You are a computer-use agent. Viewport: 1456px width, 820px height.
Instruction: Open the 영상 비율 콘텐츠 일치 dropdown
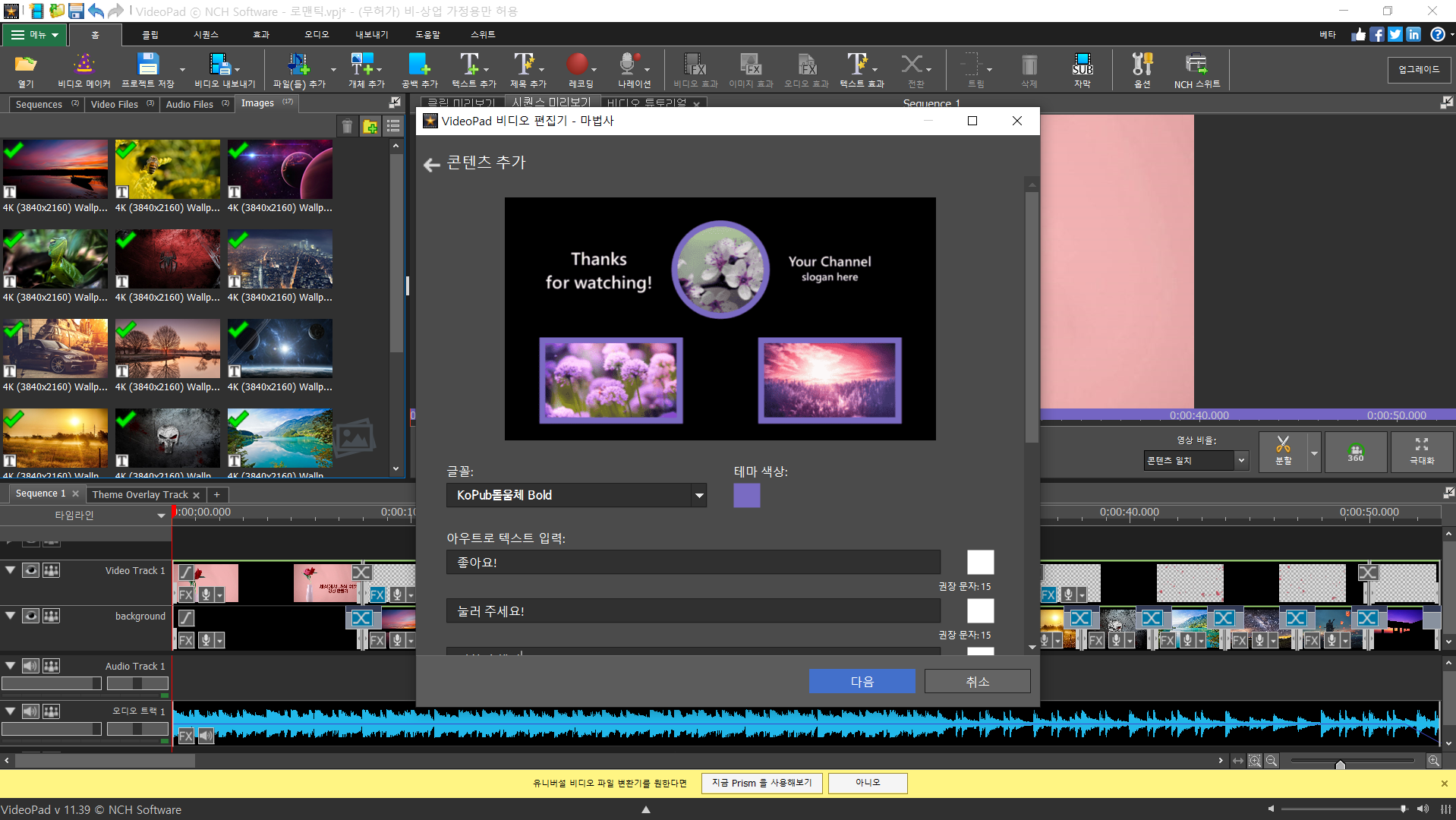pyautogui.click(x=1196, y=460)
